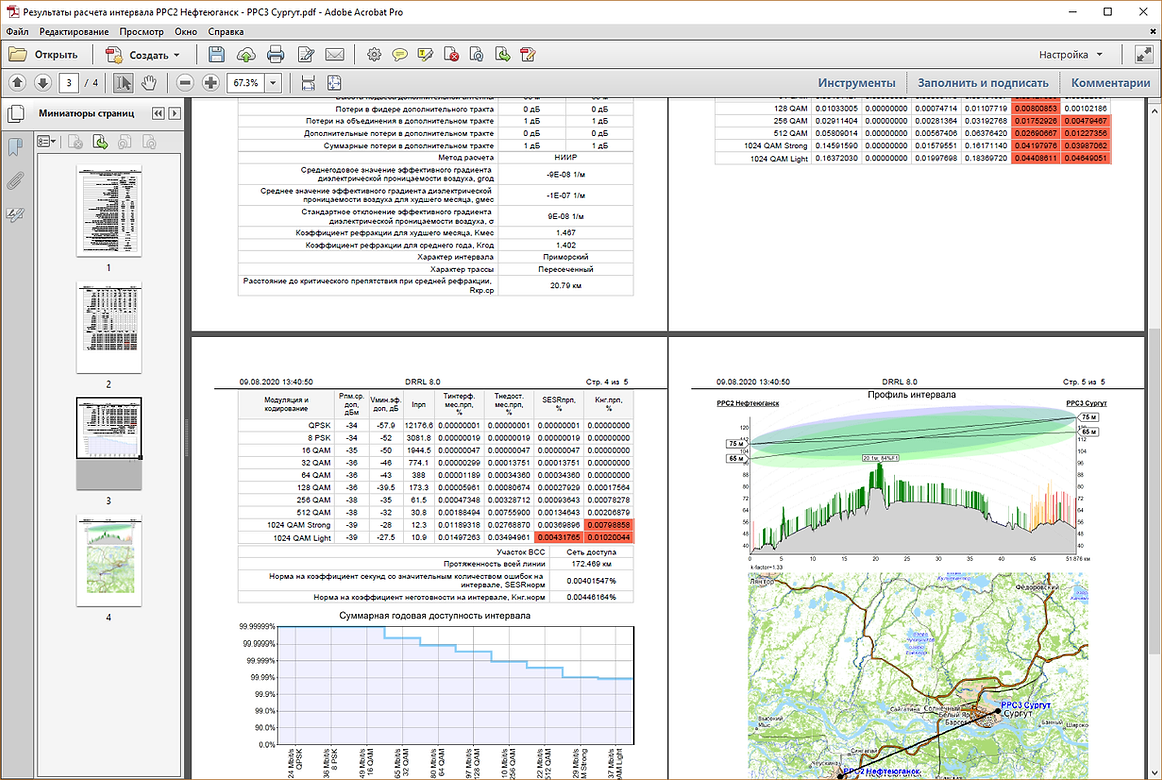Click the НИИР method value cell
This screenshot has height=780, width=1162.
[565, 158]
